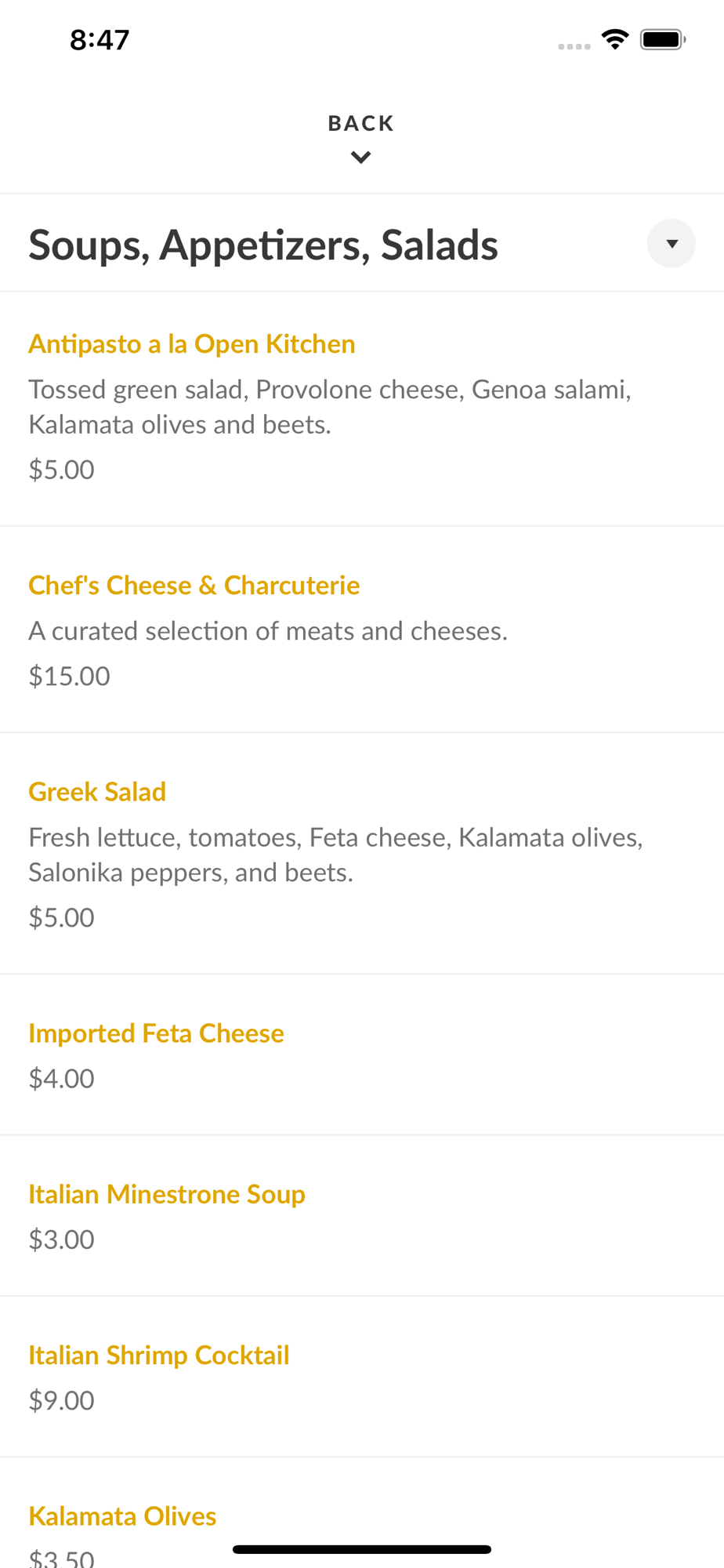Tap the $15.00 price for Charcuterie
The height and width of the screenshot is (1568, 724).
coord(70,676)
